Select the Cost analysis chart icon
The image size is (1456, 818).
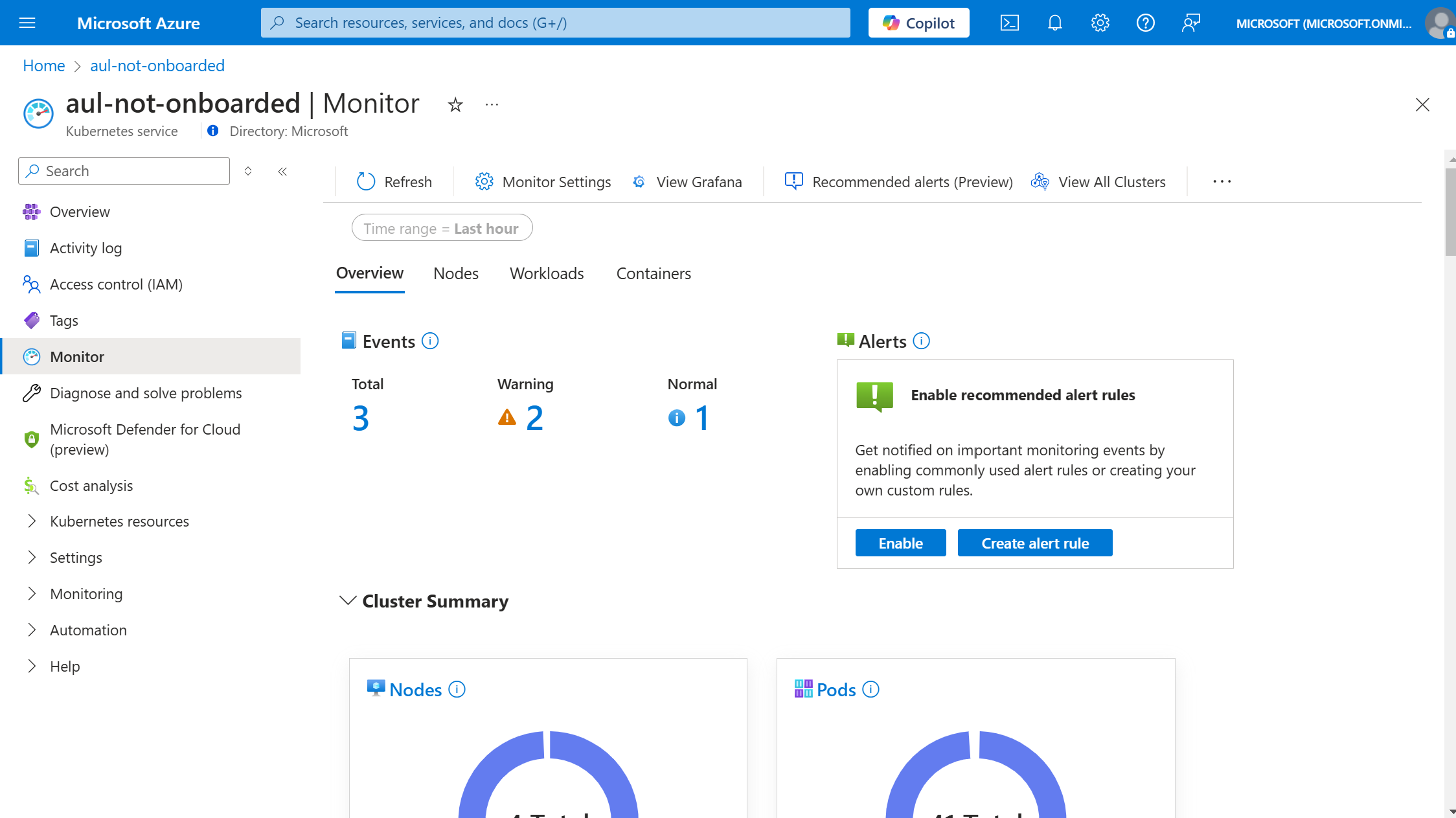click(31, 486)
